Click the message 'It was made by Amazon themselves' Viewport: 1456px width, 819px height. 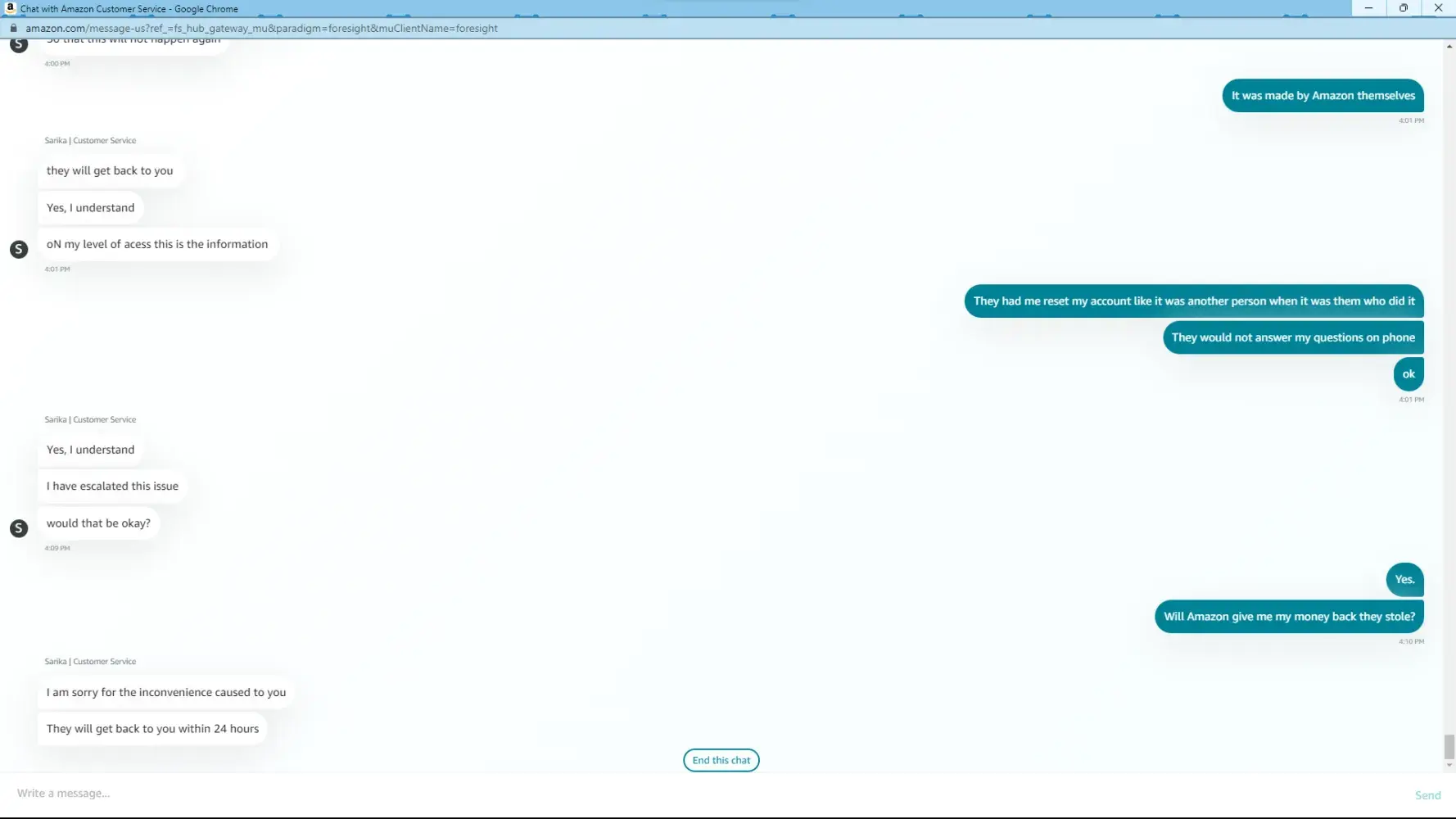click(x=1323, y=96)
